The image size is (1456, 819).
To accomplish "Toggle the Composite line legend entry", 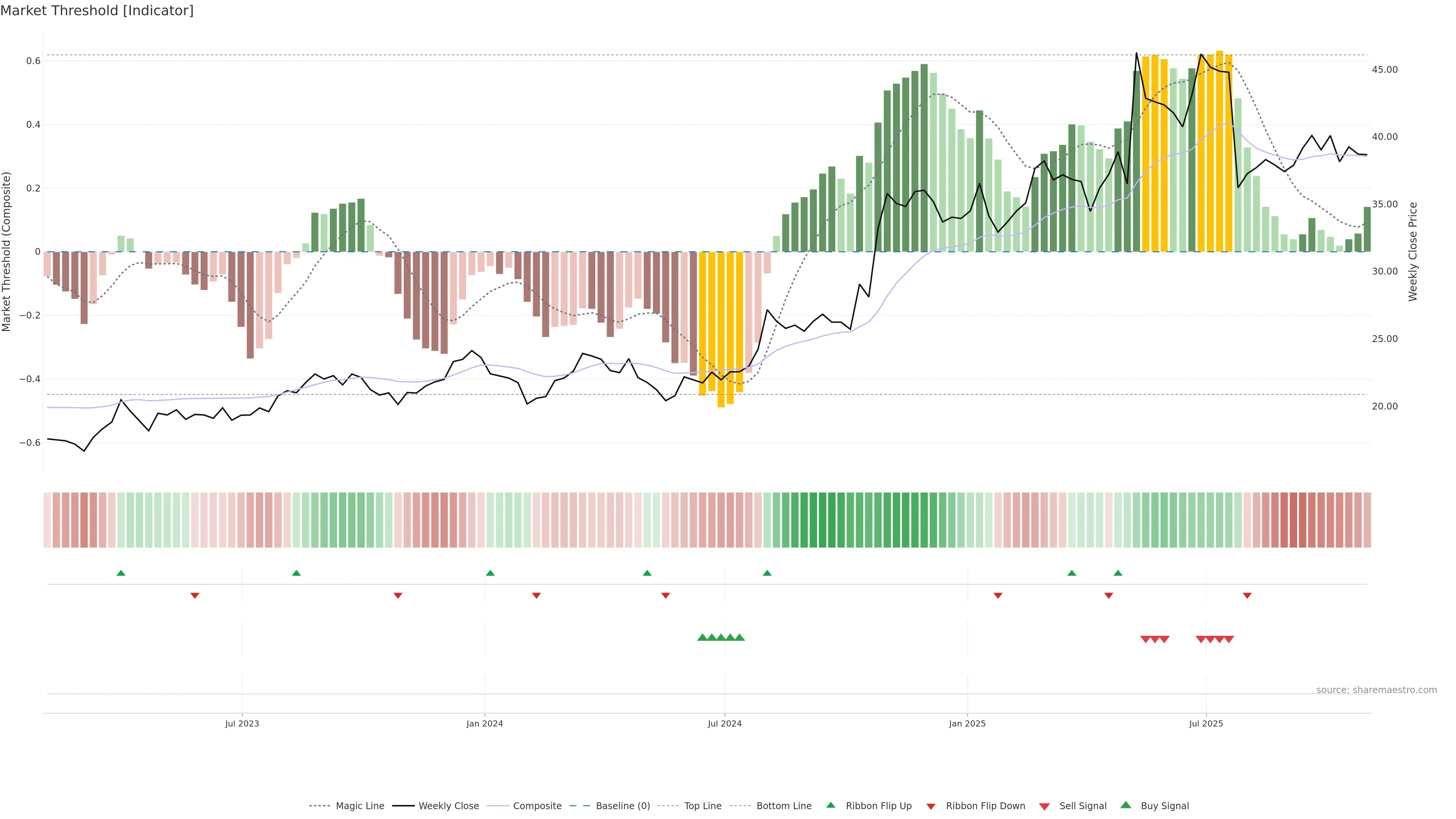I will click(537, 806).
